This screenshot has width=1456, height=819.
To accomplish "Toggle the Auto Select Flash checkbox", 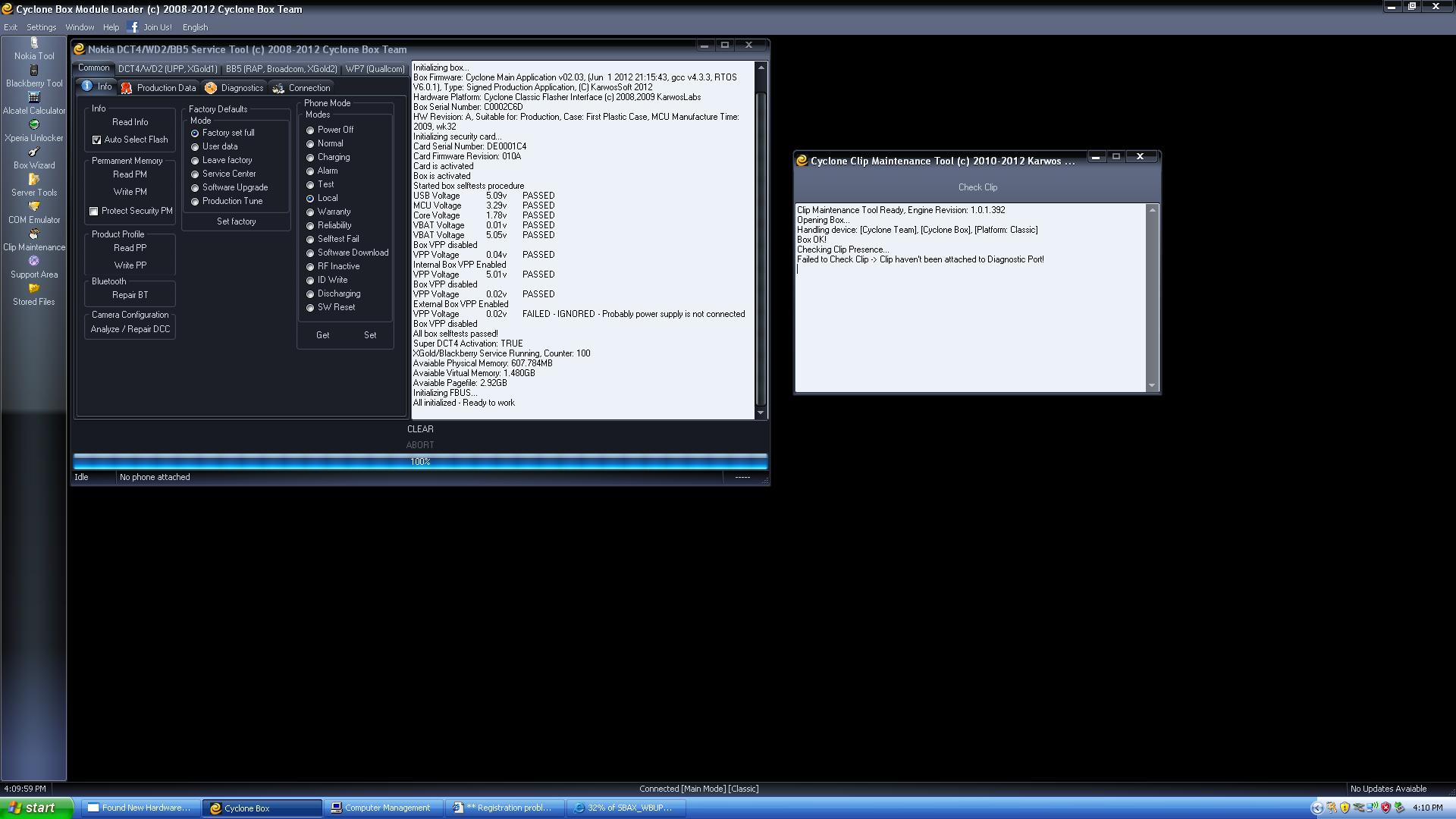I will point(96,140).
